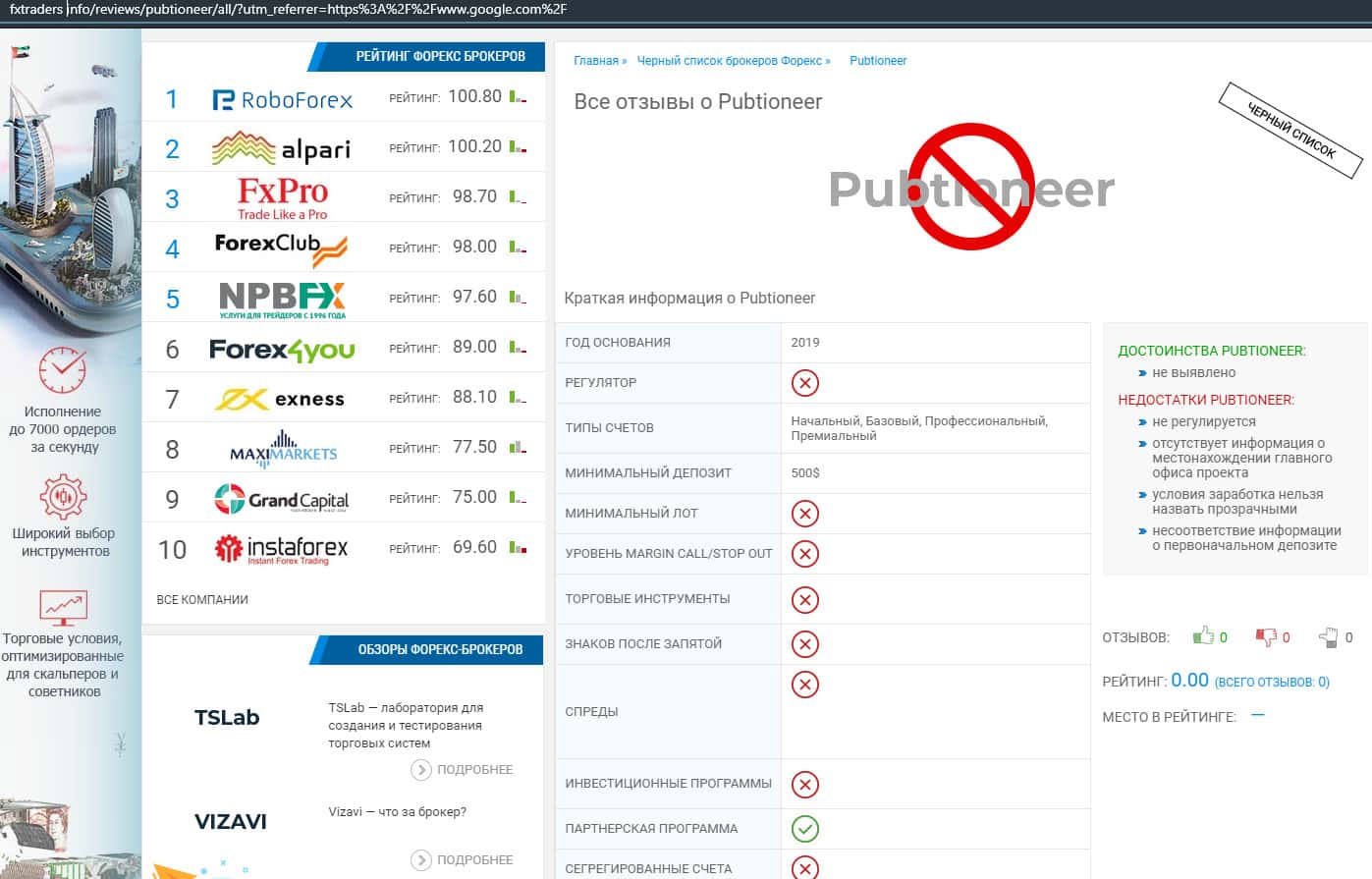
Task: Click NPBFX rating value 97.60
Action: point(475,297)
